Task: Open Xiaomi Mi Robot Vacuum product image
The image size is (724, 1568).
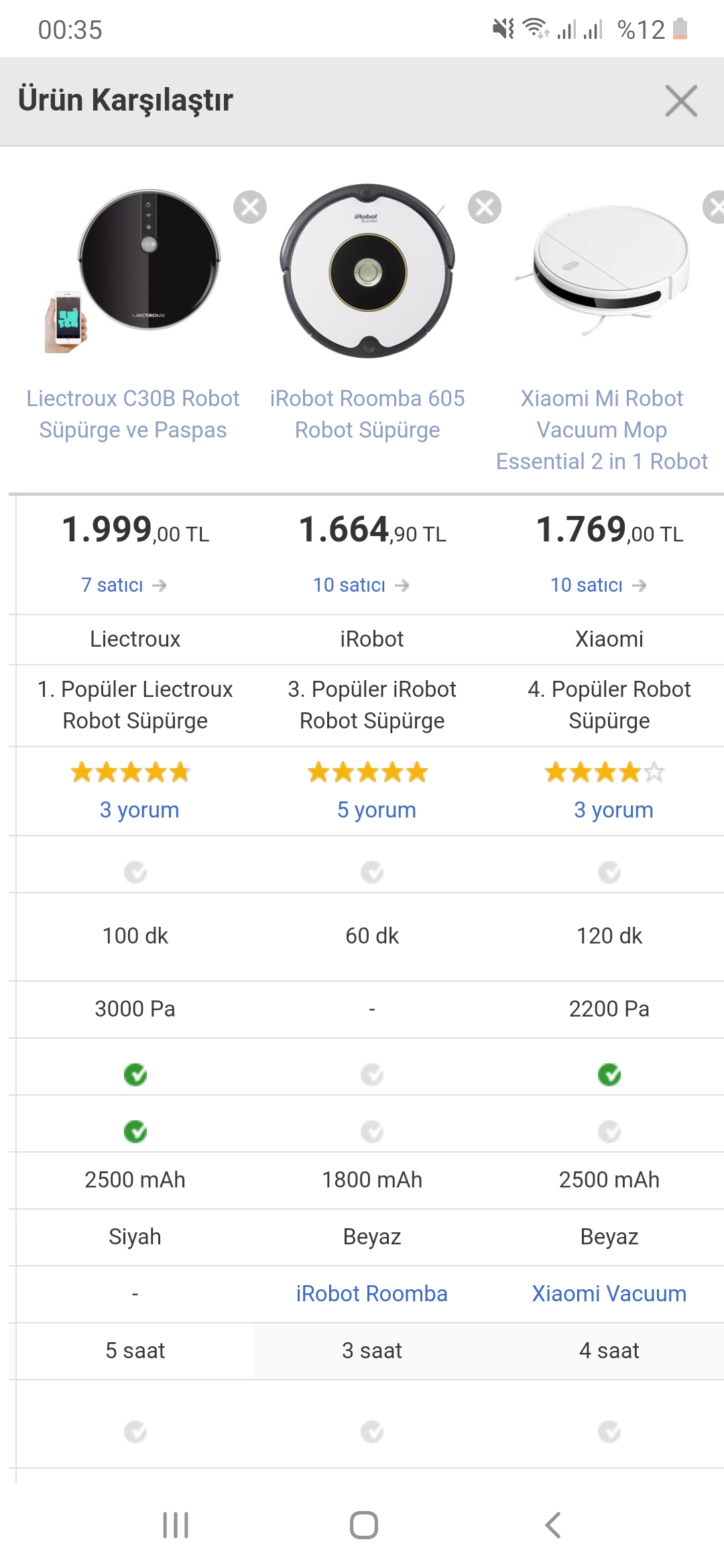Action: pyautogui.click(x=602, y=269)
